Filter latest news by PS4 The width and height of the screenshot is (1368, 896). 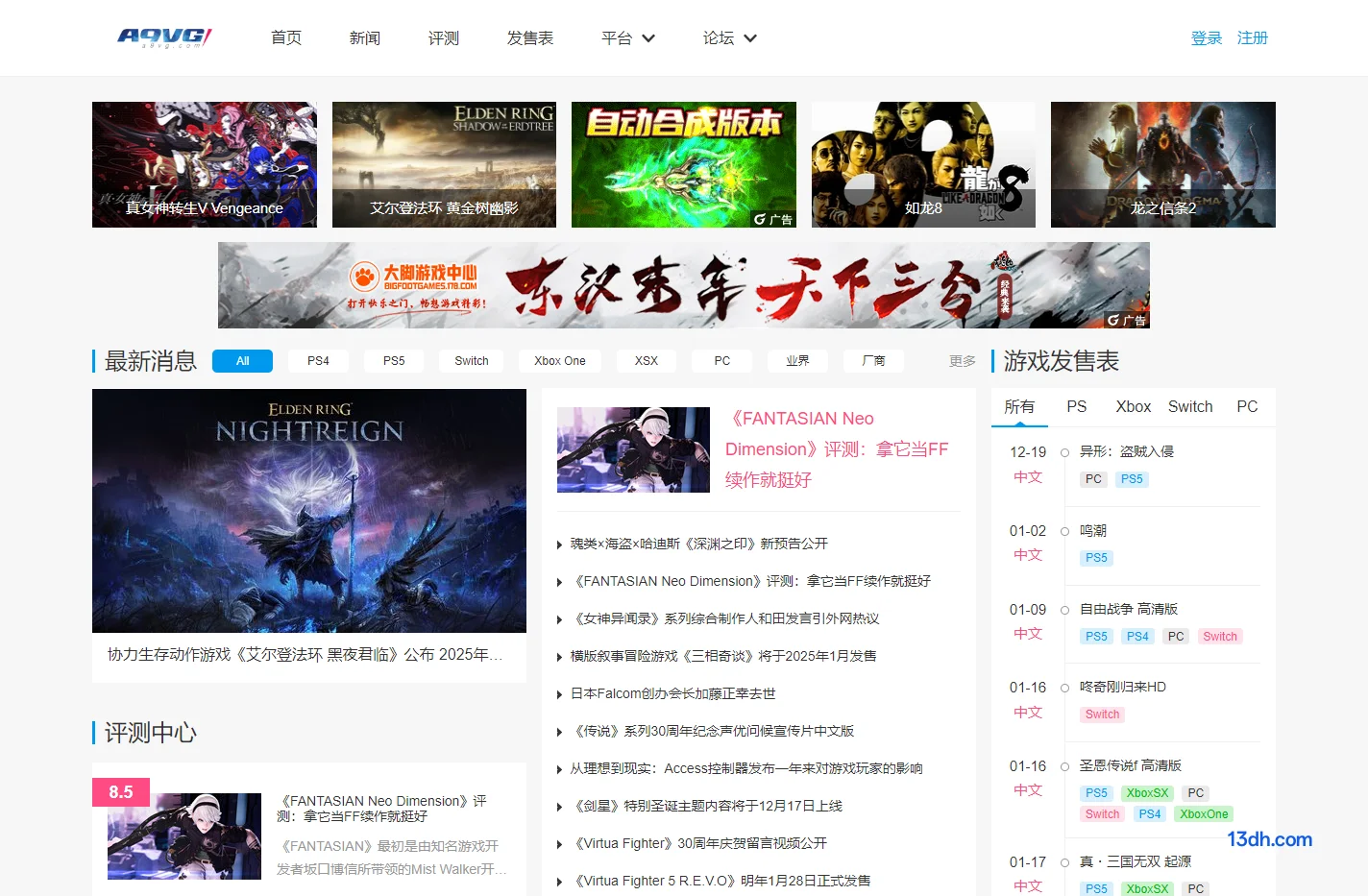(x=318, y=361)
